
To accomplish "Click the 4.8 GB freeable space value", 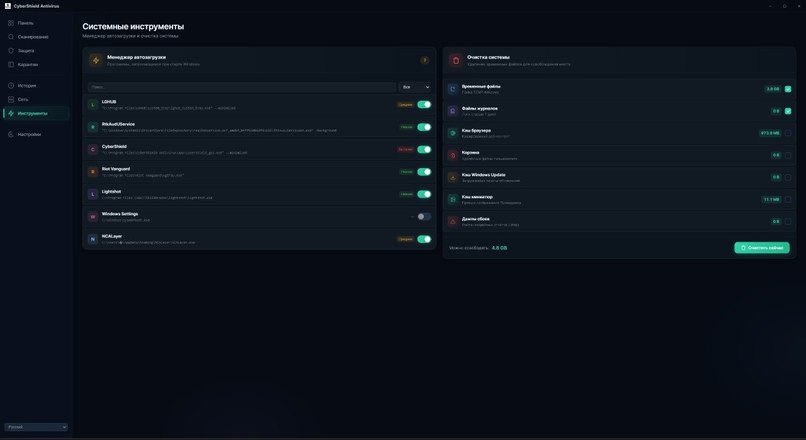I will [499, 248].
